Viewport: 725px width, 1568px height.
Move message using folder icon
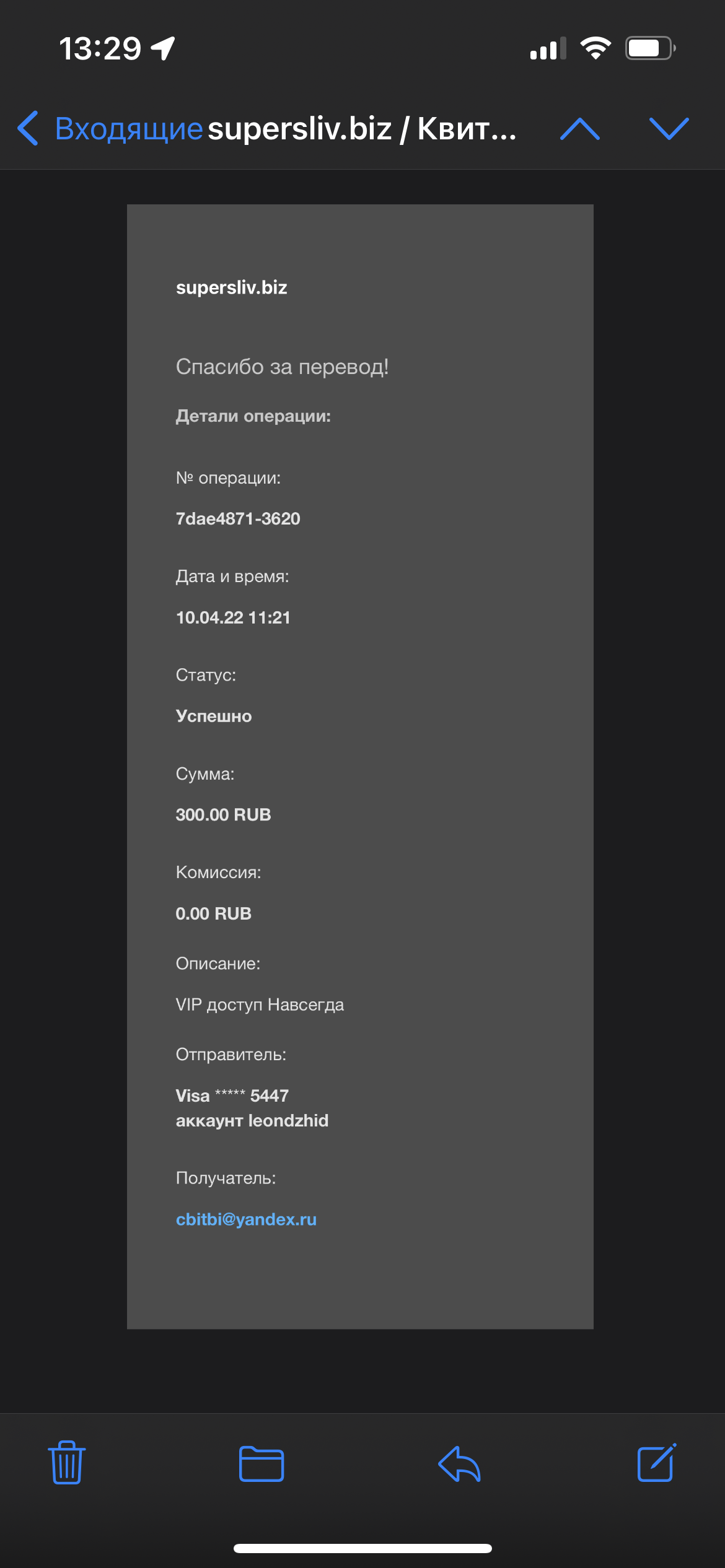[261, 1464]
